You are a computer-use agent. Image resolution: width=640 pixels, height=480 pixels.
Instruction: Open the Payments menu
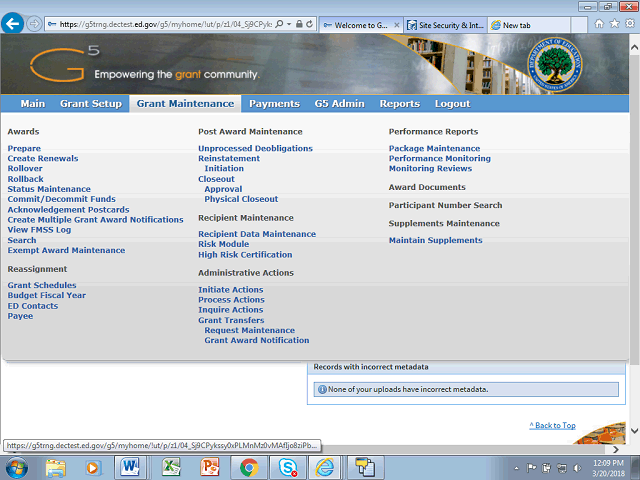(274, 104)
